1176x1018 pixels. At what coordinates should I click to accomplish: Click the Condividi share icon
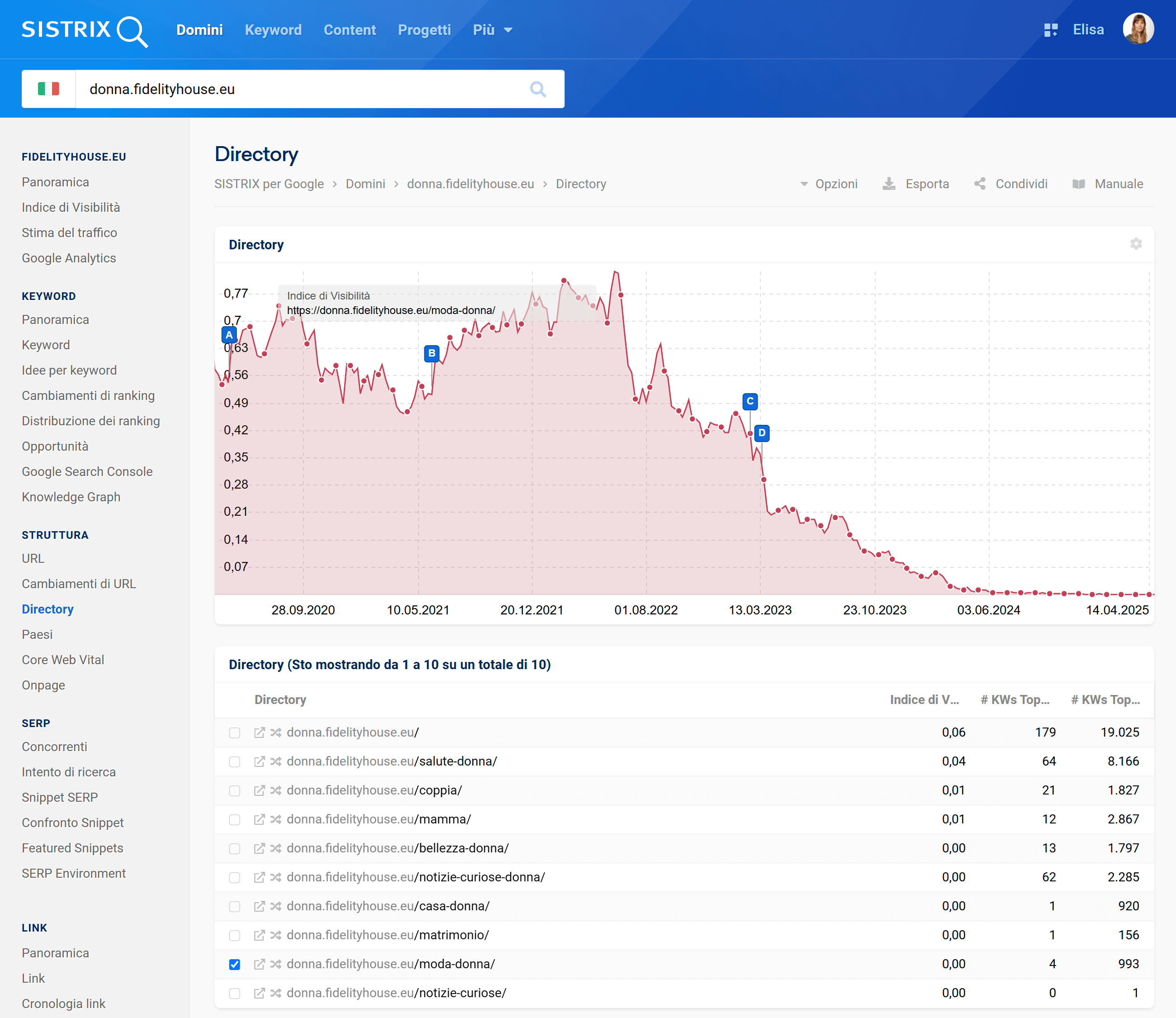(980, 184)
